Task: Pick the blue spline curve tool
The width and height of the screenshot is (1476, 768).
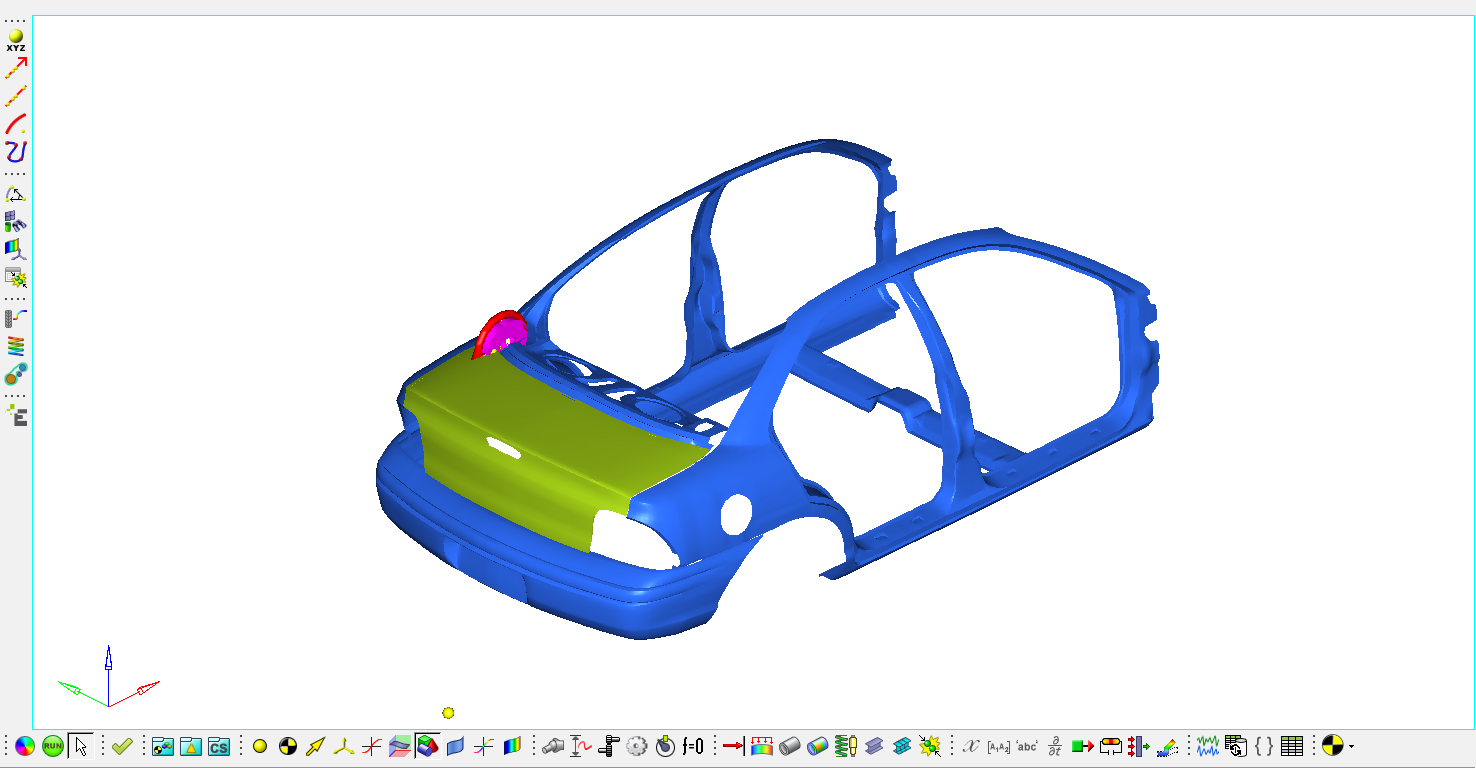Action: [16, 152]
